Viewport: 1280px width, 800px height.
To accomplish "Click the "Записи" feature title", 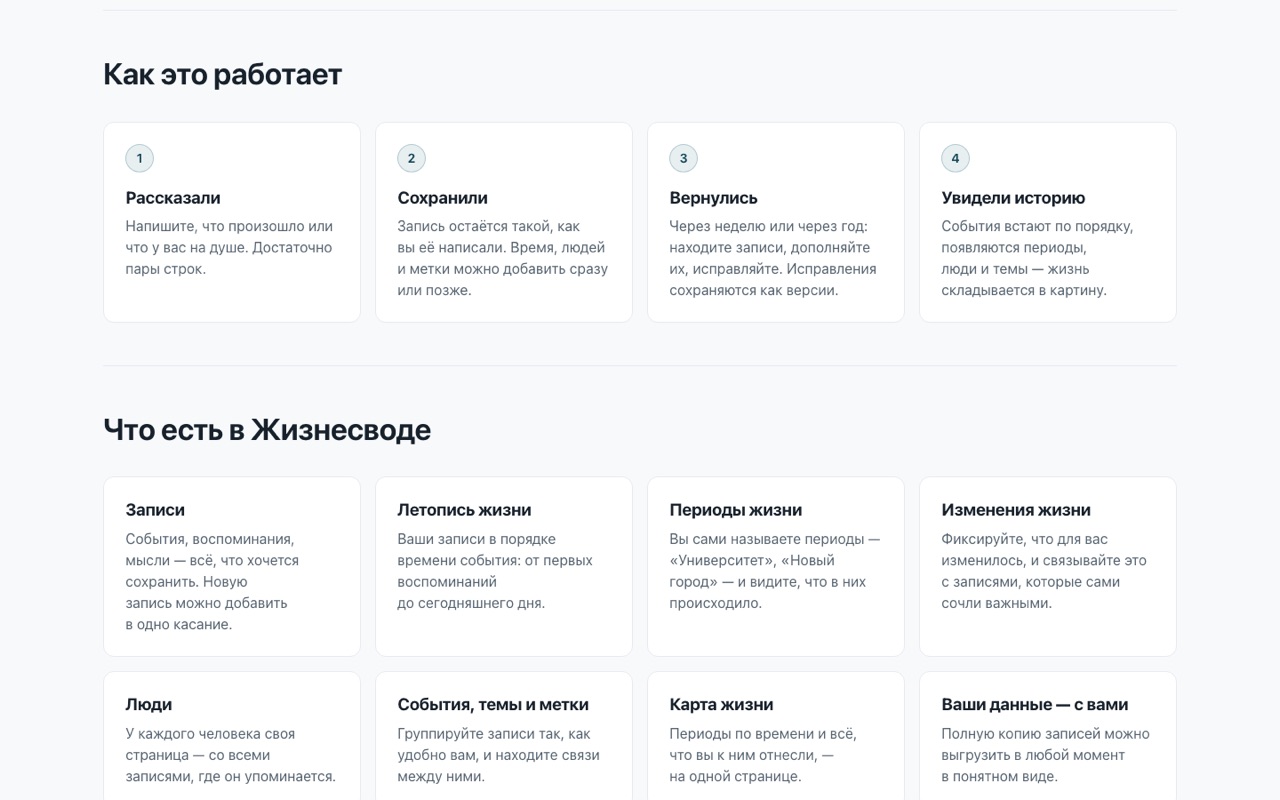I will click(155, 510).
